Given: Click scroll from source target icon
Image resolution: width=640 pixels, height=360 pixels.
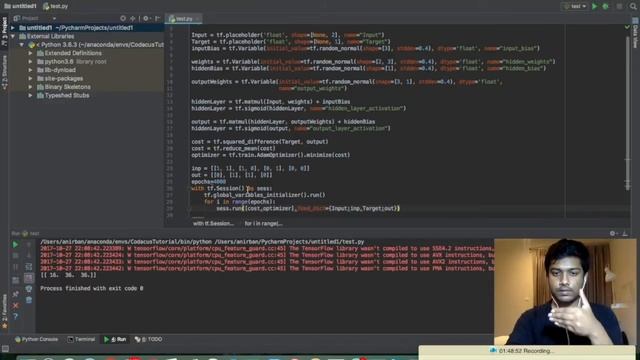Looking at the screenshot, I should tap(123, 18).
